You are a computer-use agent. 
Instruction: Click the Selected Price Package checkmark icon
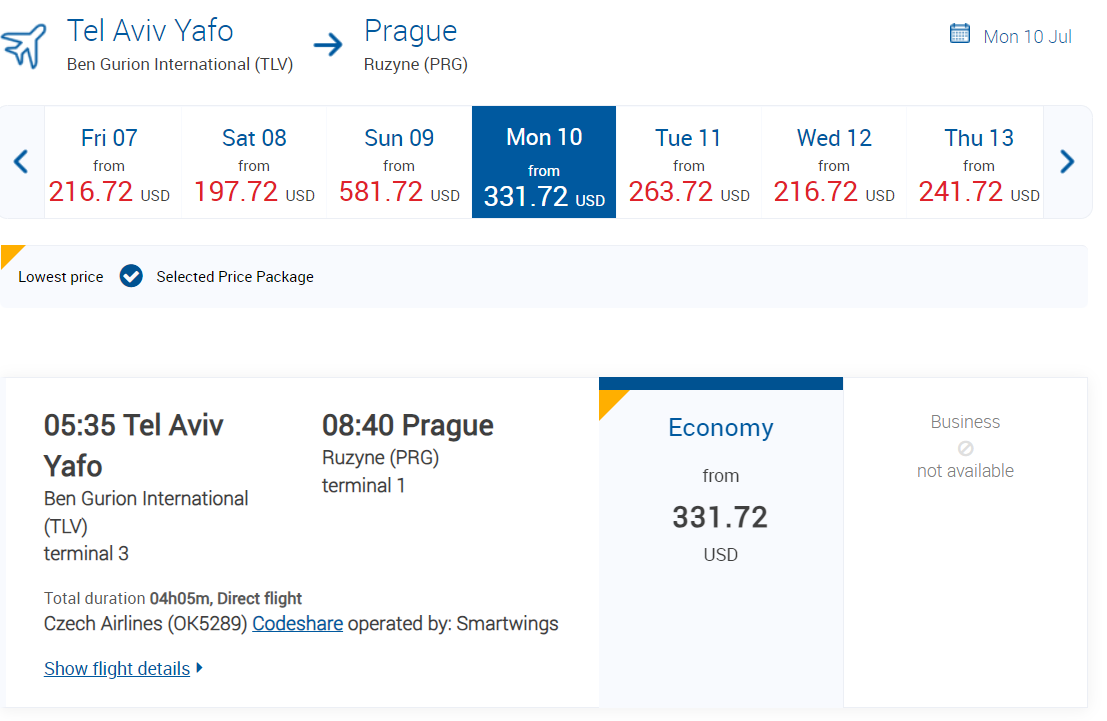(x=131, y=276)
